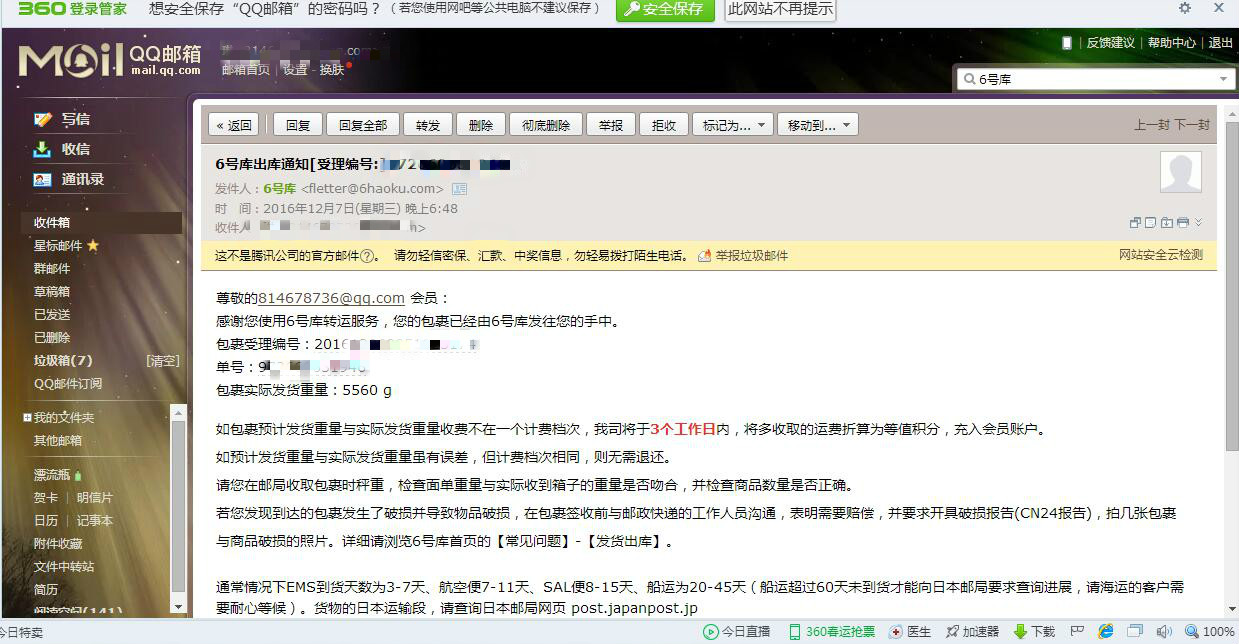
Task: Open the 收件箱 inbox folder
Action: tap(101, 223)
